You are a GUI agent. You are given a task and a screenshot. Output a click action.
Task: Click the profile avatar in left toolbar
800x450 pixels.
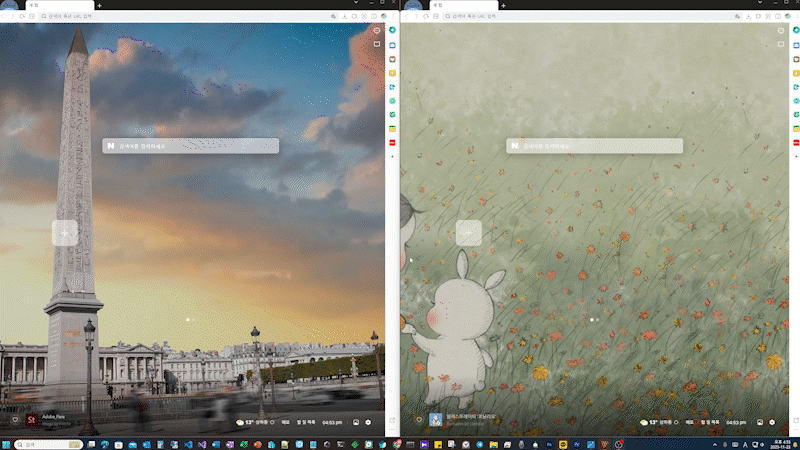[x=384, y=16]
